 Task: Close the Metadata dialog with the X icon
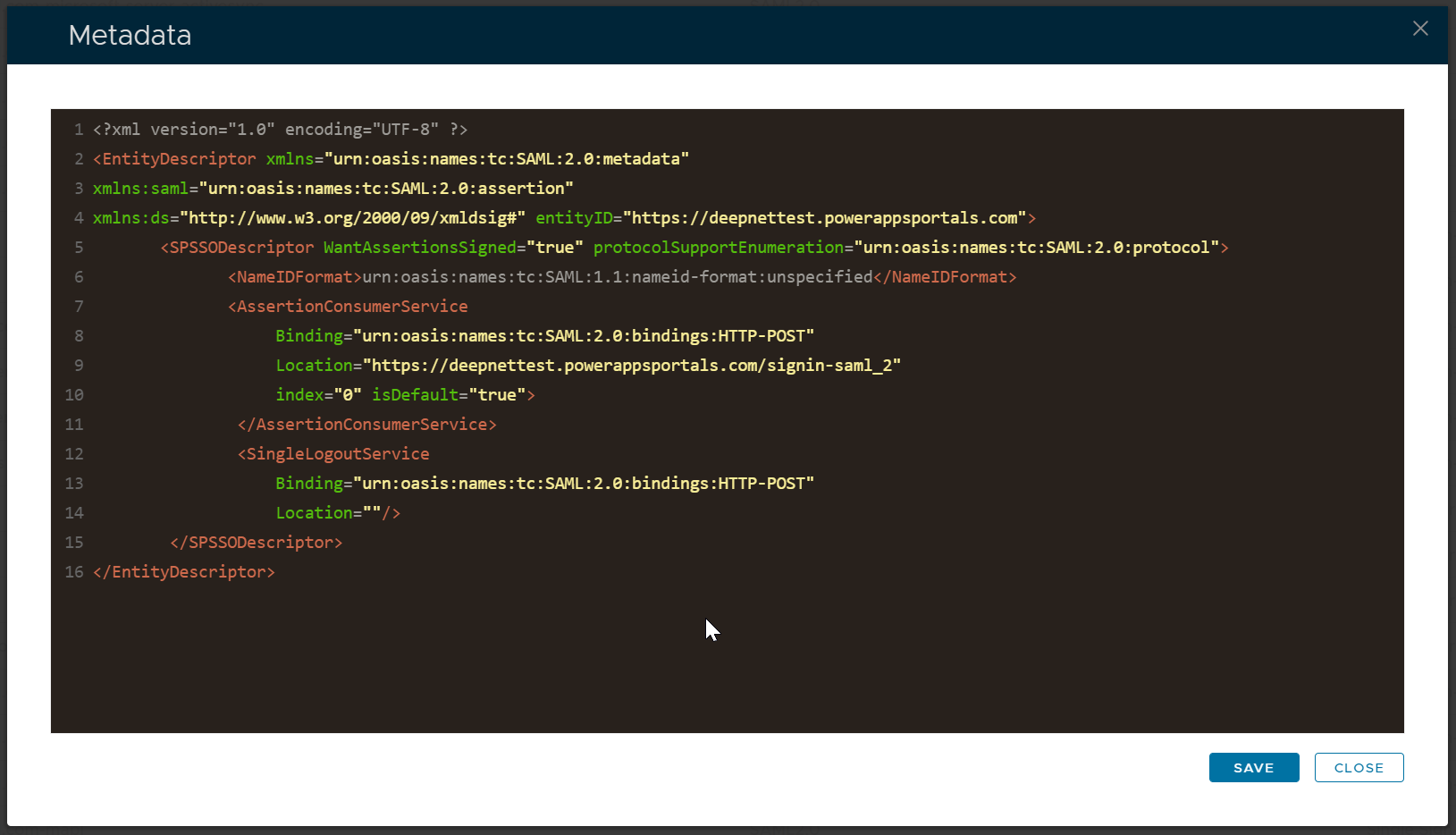click(x=1419, y=29)
